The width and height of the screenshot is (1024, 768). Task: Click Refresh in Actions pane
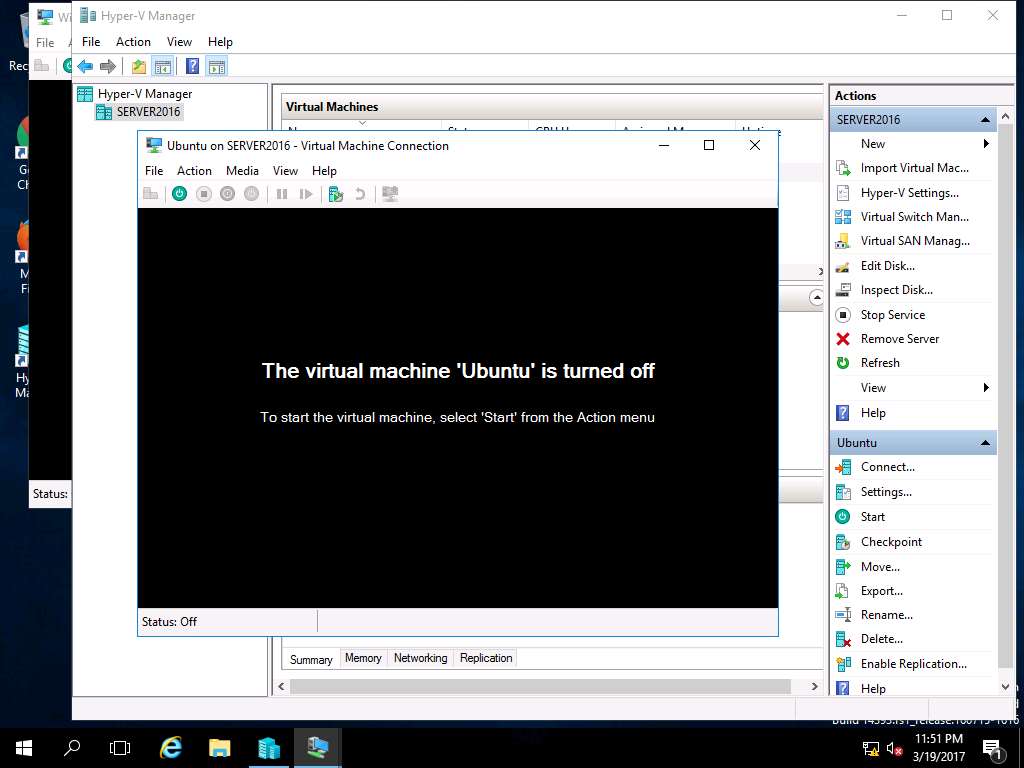pyautogui.click(x=880, y=363)
